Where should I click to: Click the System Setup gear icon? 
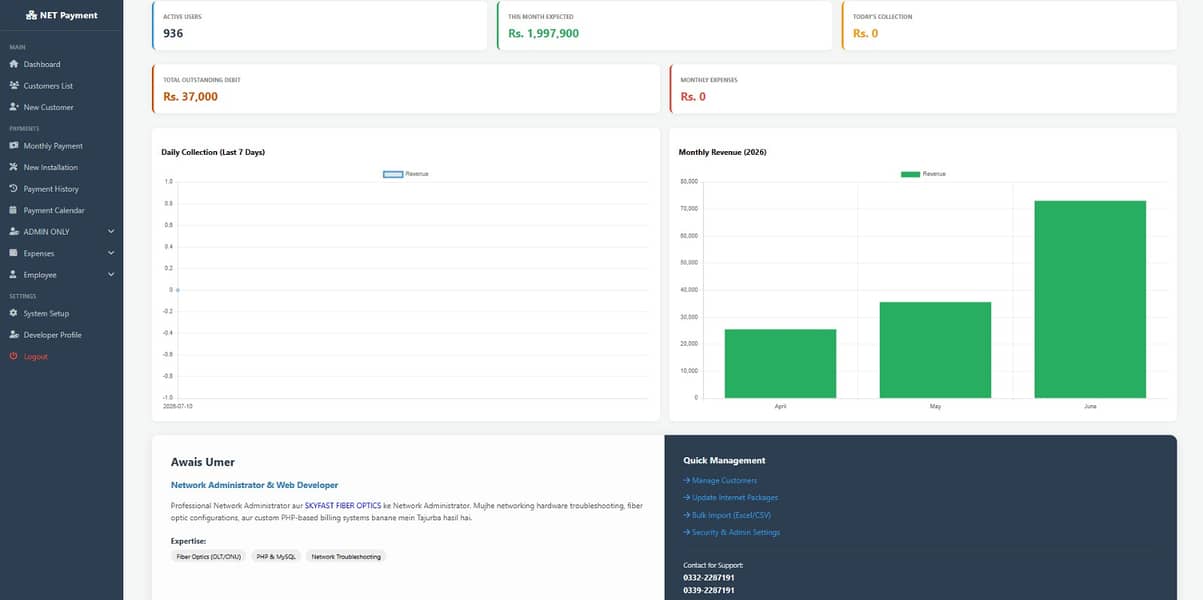pyautogui.click(x=14, y=313)
